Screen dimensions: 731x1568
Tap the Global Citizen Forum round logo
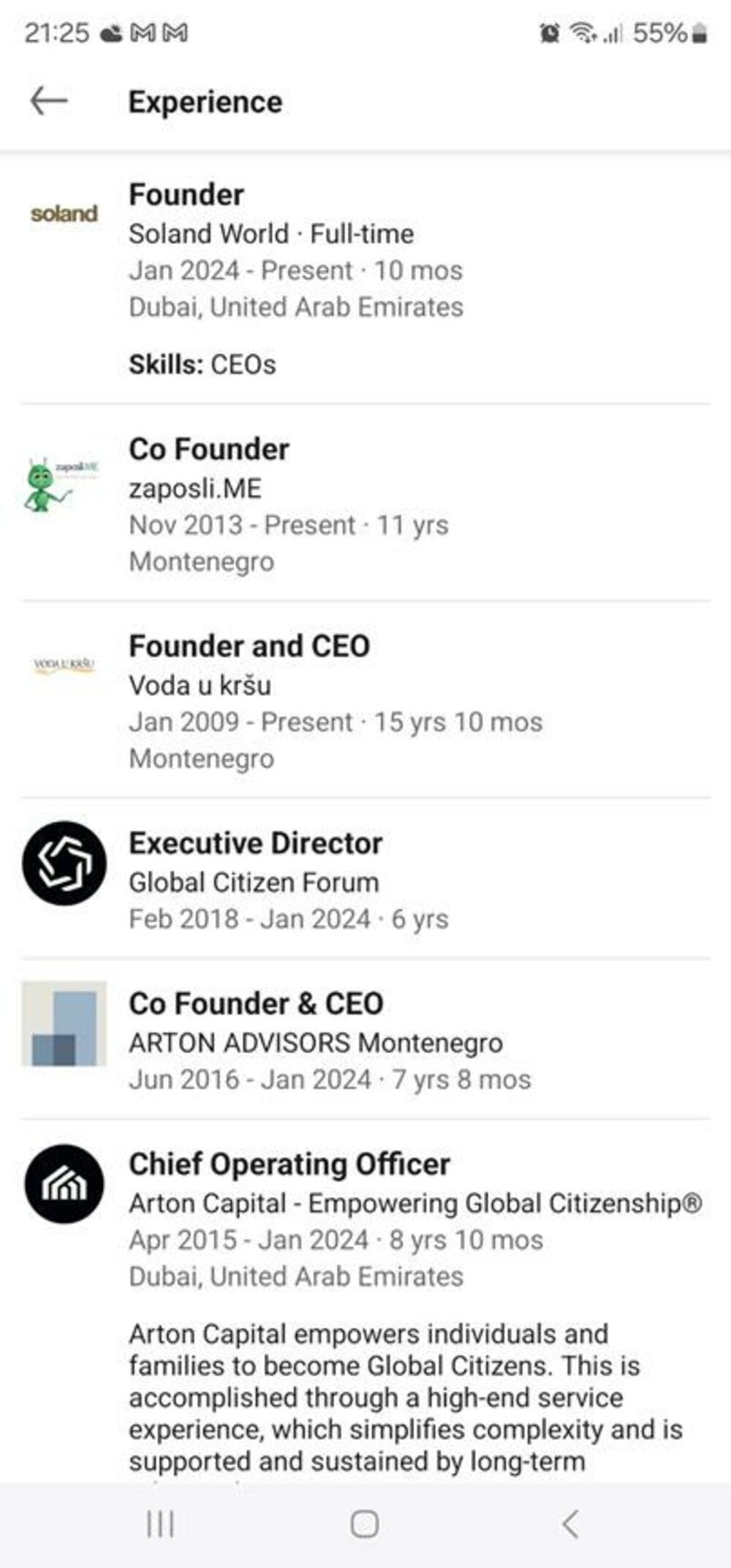(x=64, y=863)
